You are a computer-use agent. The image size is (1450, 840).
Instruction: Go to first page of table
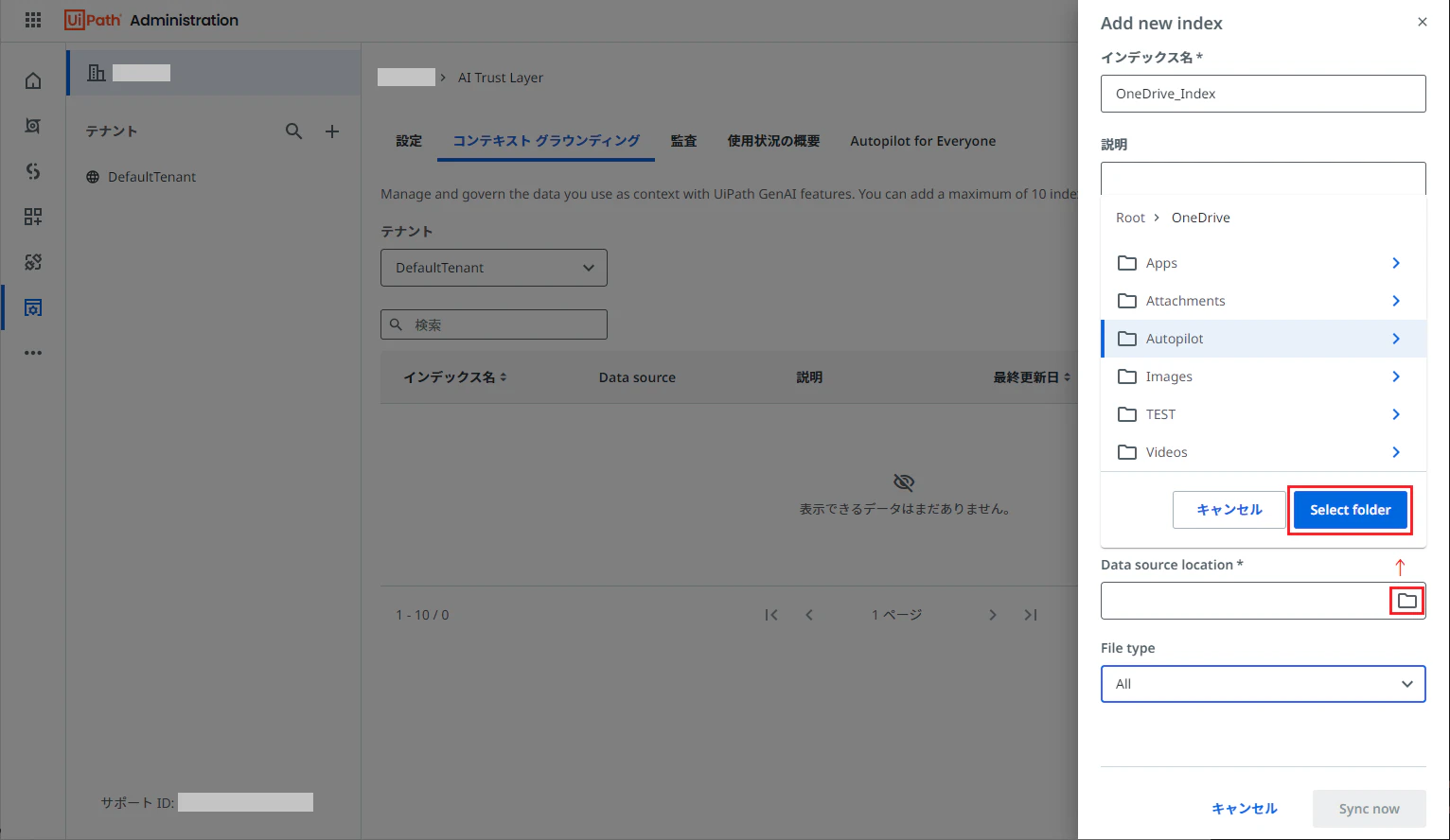[x=771, y=615]
